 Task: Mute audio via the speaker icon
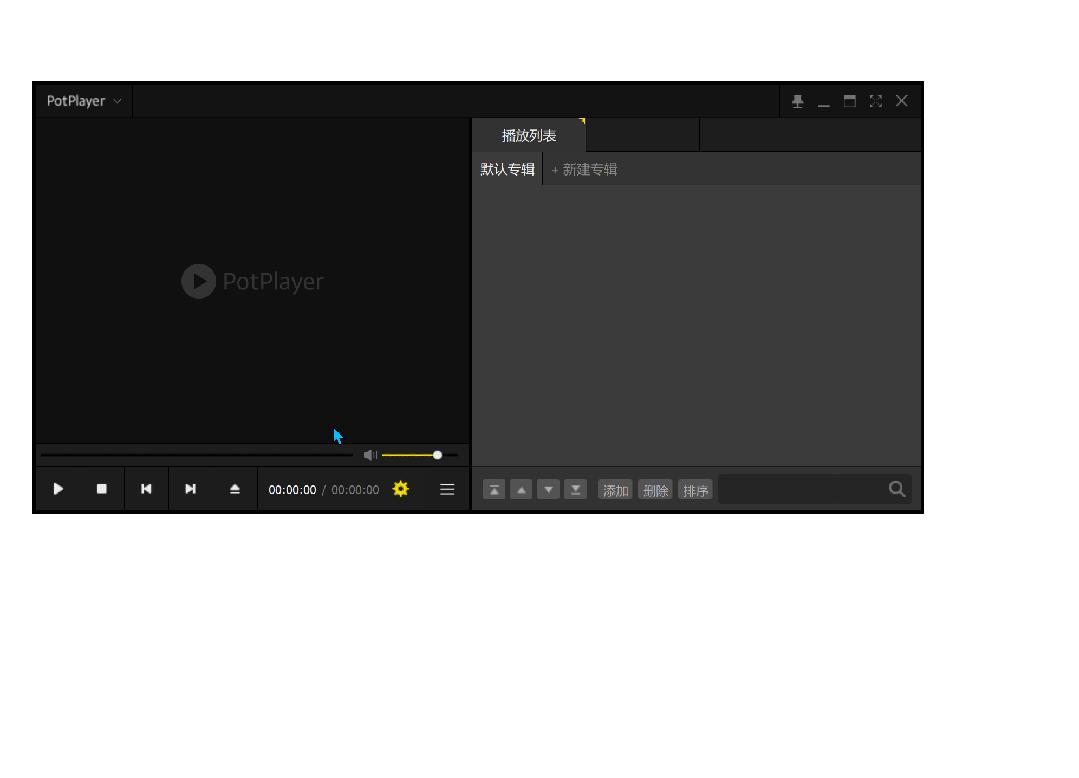(370, 455)
